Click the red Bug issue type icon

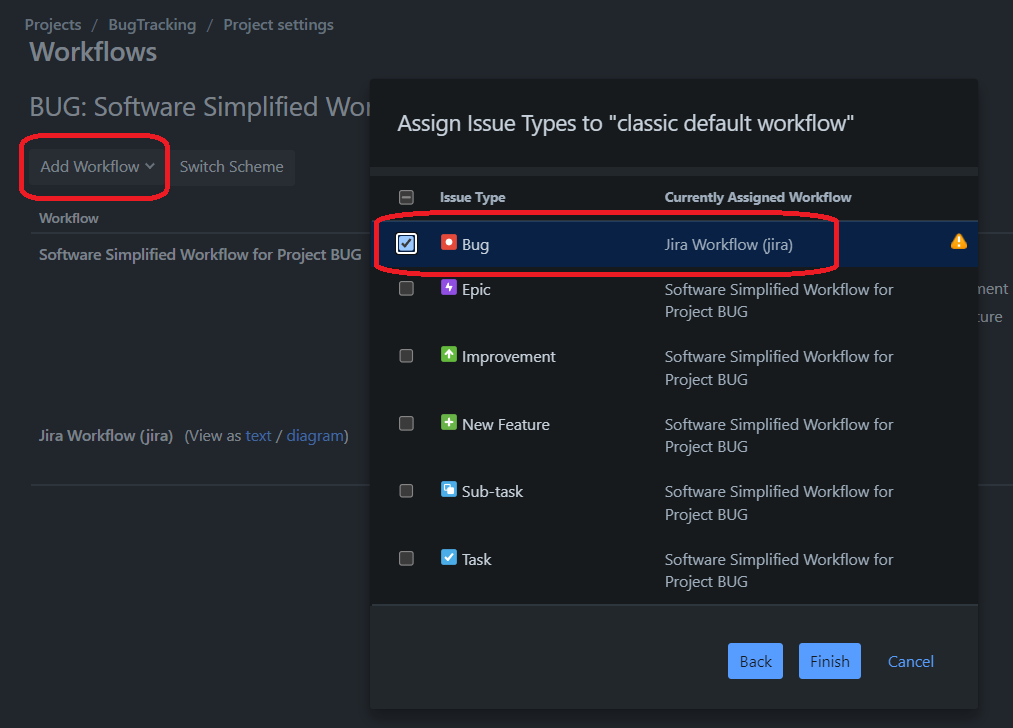point(449,243)
